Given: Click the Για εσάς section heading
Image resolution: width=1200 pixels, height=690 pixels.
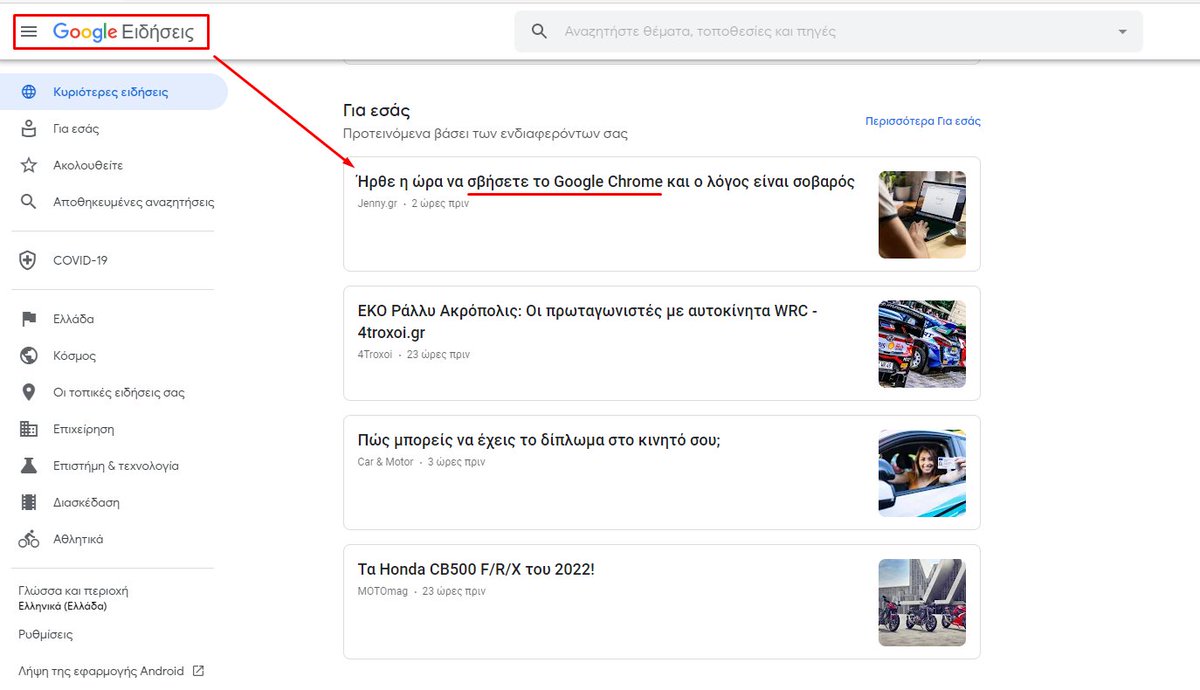Looking at the screenshot, I should (x=376, y=111).
